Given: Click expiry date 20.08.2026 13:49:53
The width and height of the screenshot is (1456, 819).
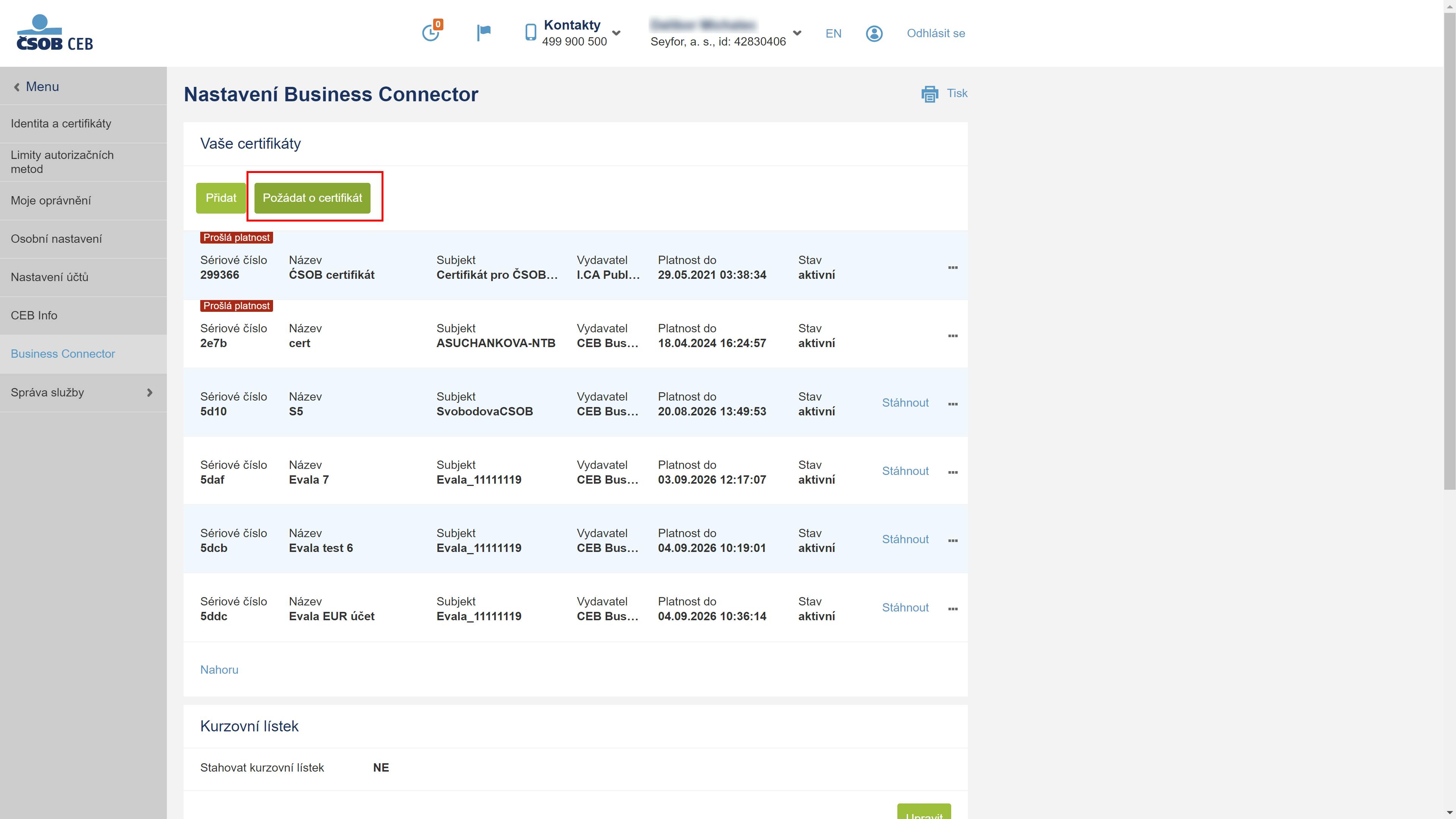Looking at the screenshot, I should tap(712, 412).
